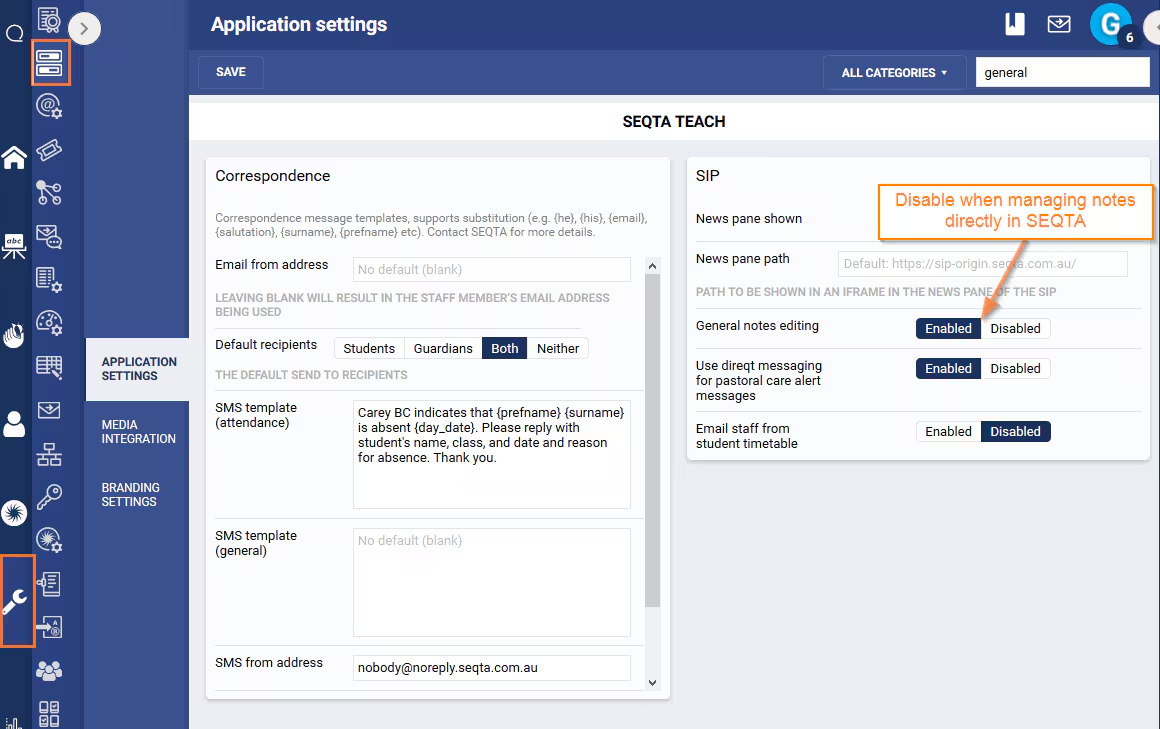Set Default recipients to Neither
Screen dimensions: 1160x729
coord(558,349)
